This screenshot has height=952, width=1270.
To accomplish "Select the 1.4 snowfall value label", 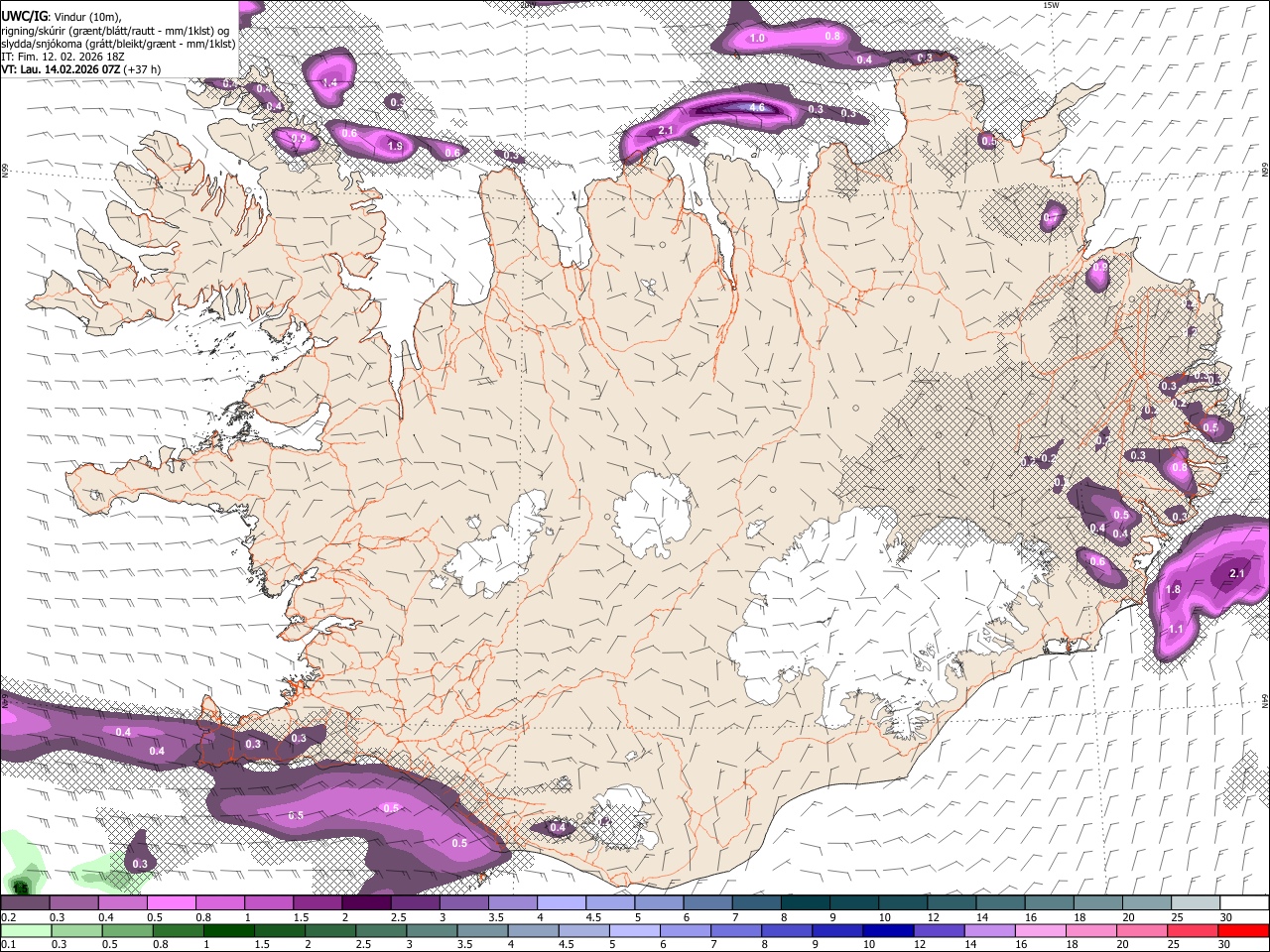I will (x=330, y=82).
